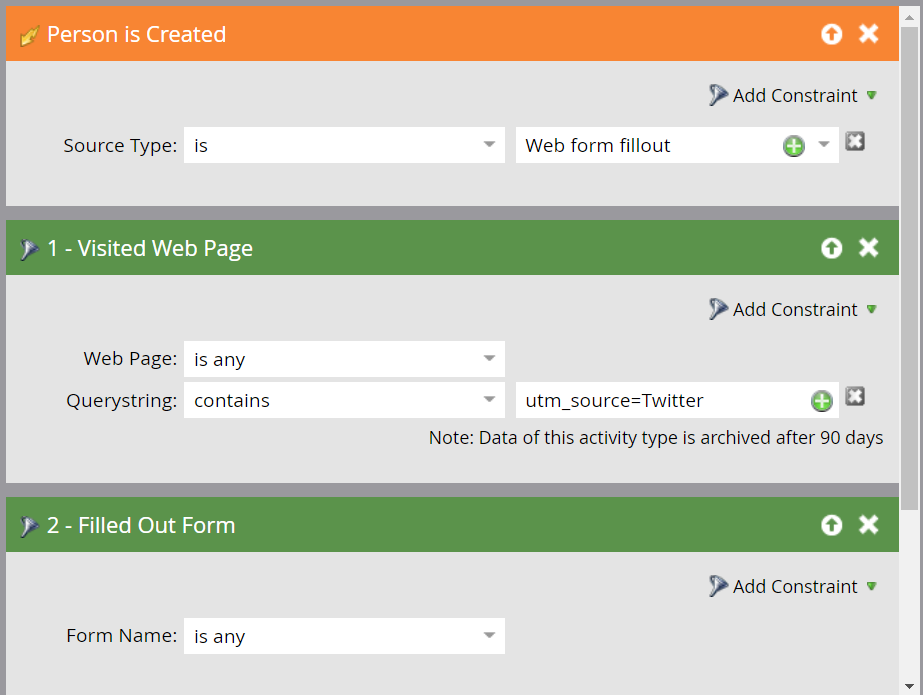This screenshot has width=923, height=695.
Task: Remove the Querystring constraint
Action: tap(854, 397)
